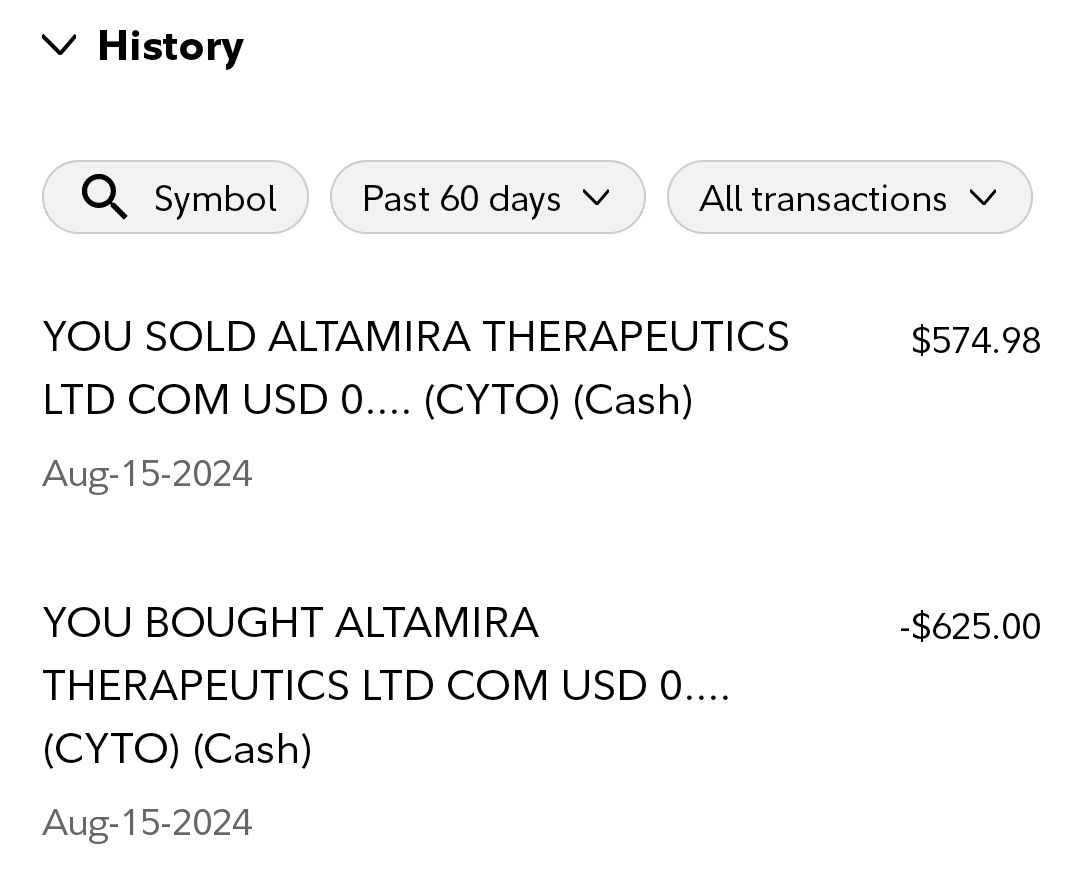Open the YOU SOLD ALTAMIRA transaction

click(x=416, y=337)
